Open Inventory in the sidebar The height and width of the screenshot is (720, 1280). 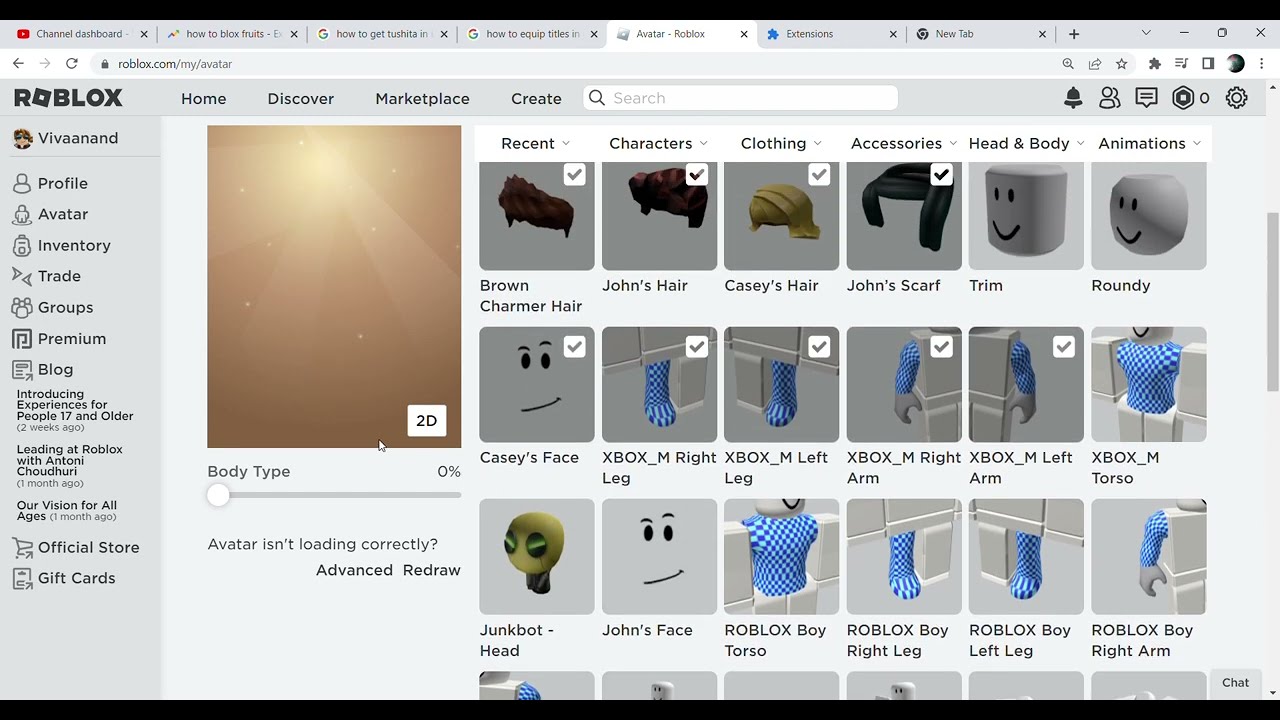click(74, 245)
